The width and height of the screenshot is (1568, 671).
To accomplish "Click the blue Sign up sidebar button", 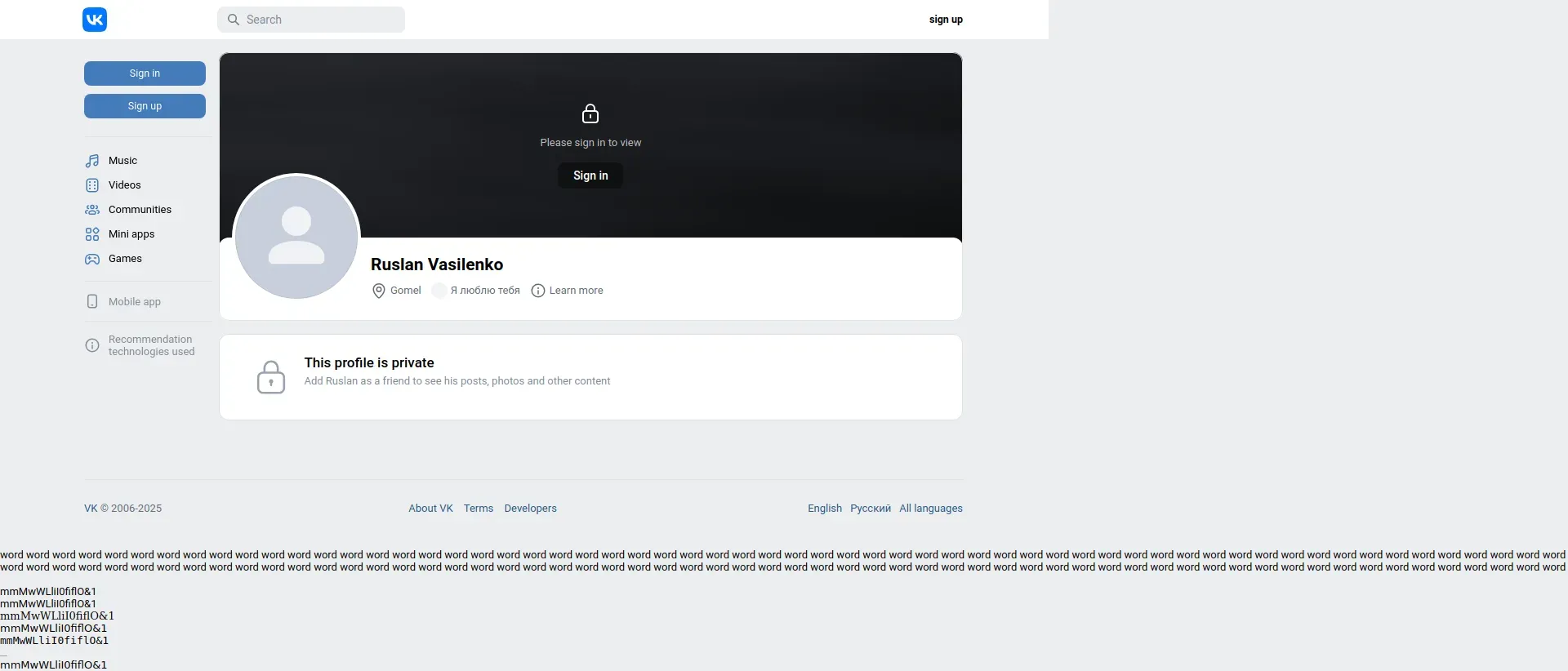I will [145, 106].
